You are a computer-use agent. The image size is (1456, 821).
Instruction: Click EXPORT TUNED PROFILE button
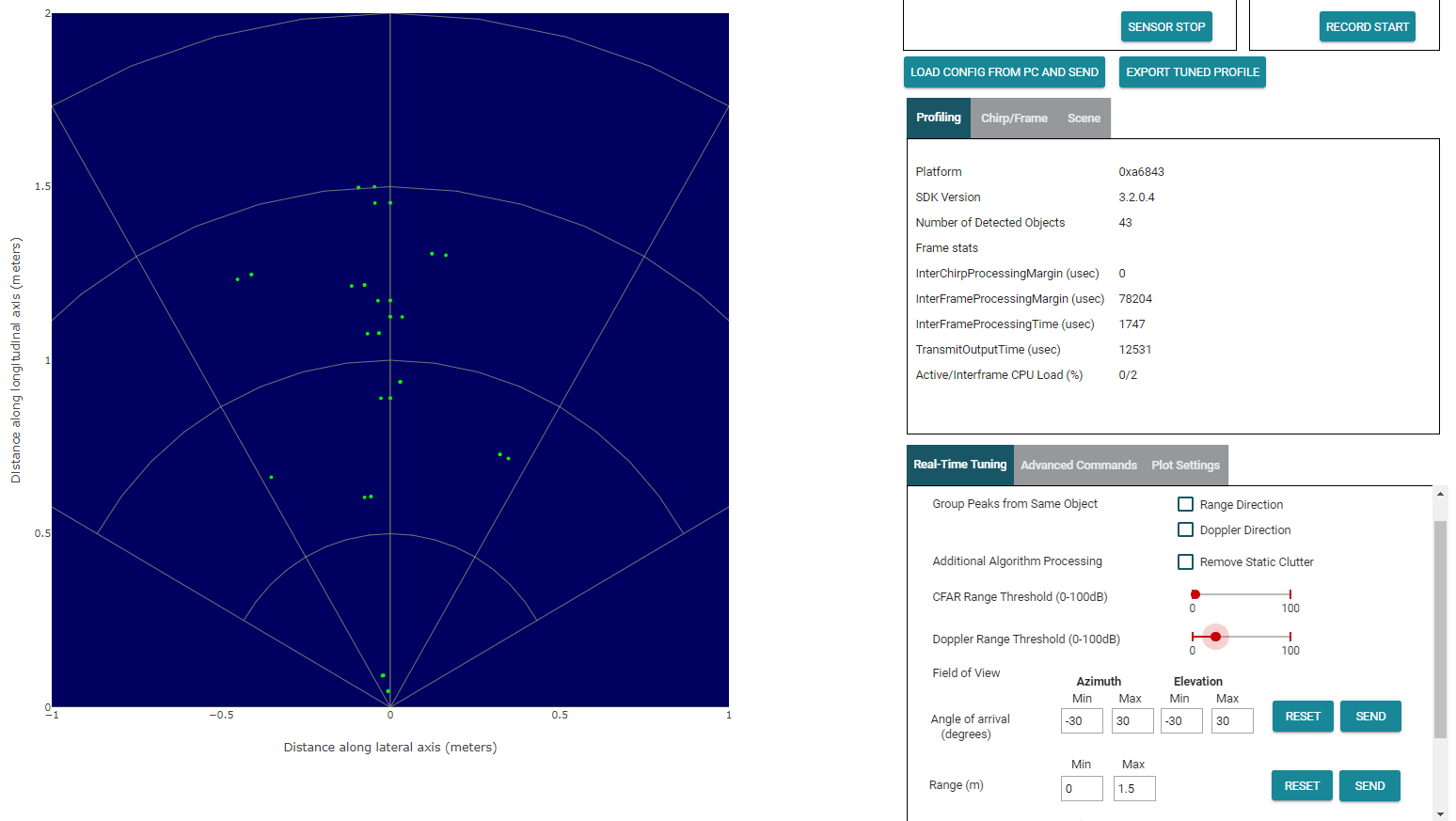[1193, 72]
